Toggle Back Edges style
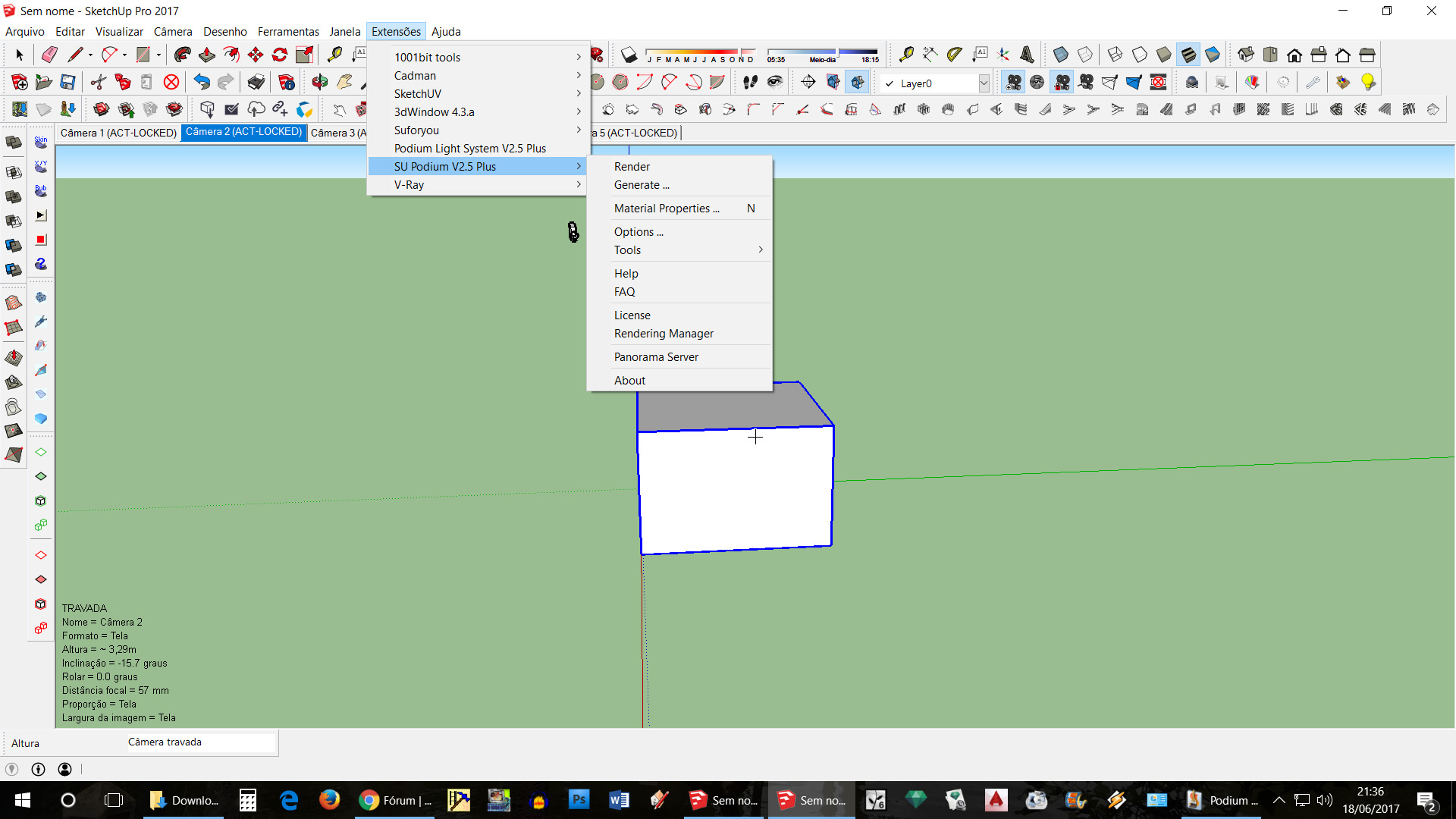1456x819 pixels. (1085, 55)
